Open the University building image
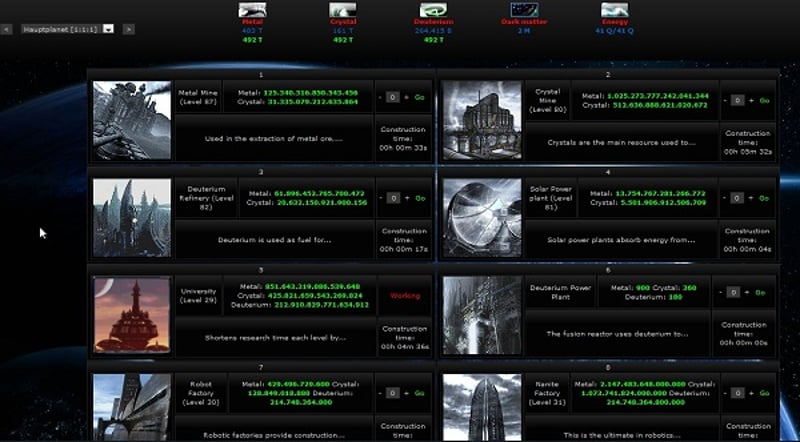This screenshot has height=442, width=800. coord(132,315)
